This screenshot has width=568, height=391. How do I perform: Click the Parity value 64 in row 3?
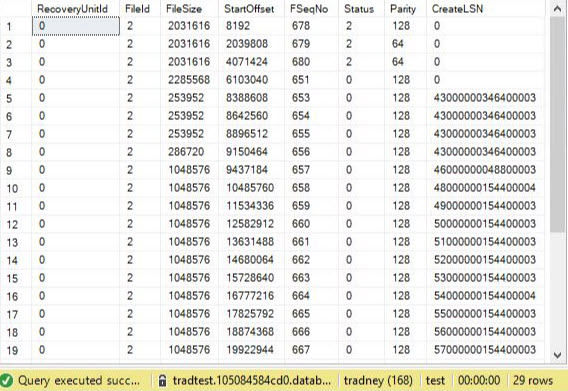click(x=398, y=62)
